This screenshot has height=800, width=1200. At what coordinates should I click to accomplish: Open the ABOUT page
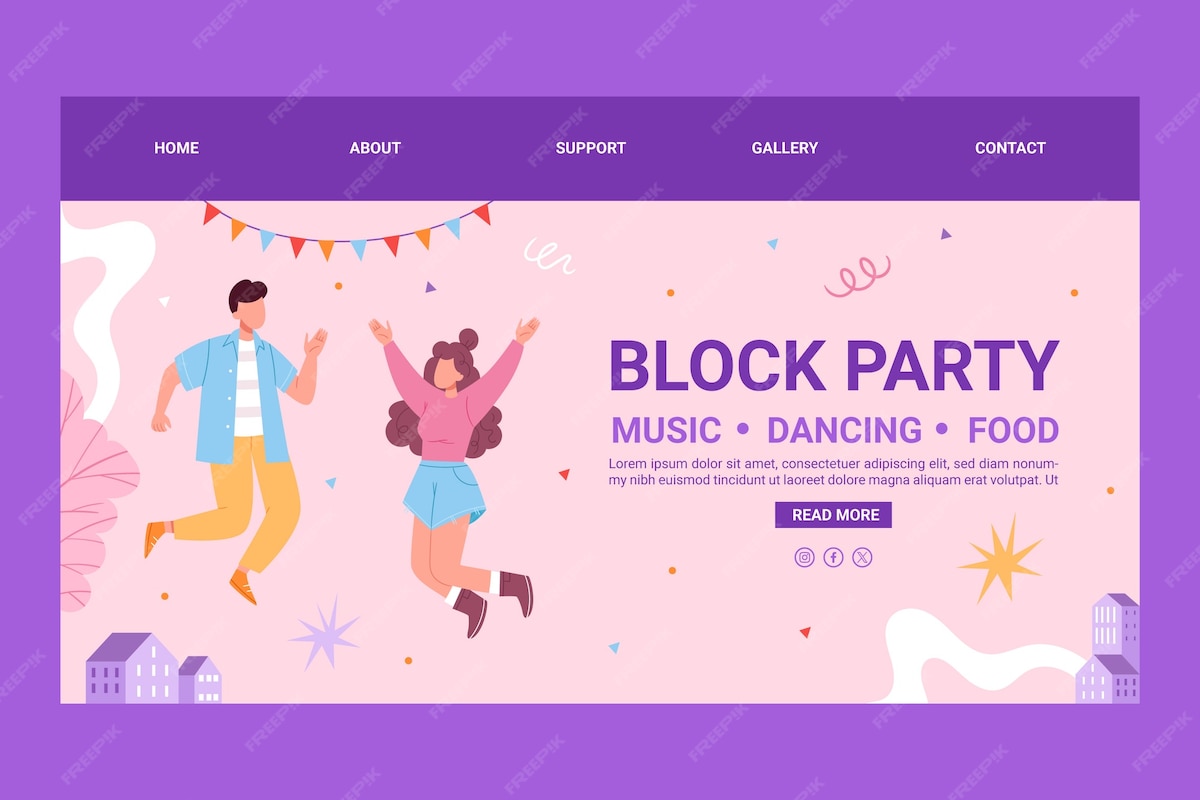tap(375, 148)
